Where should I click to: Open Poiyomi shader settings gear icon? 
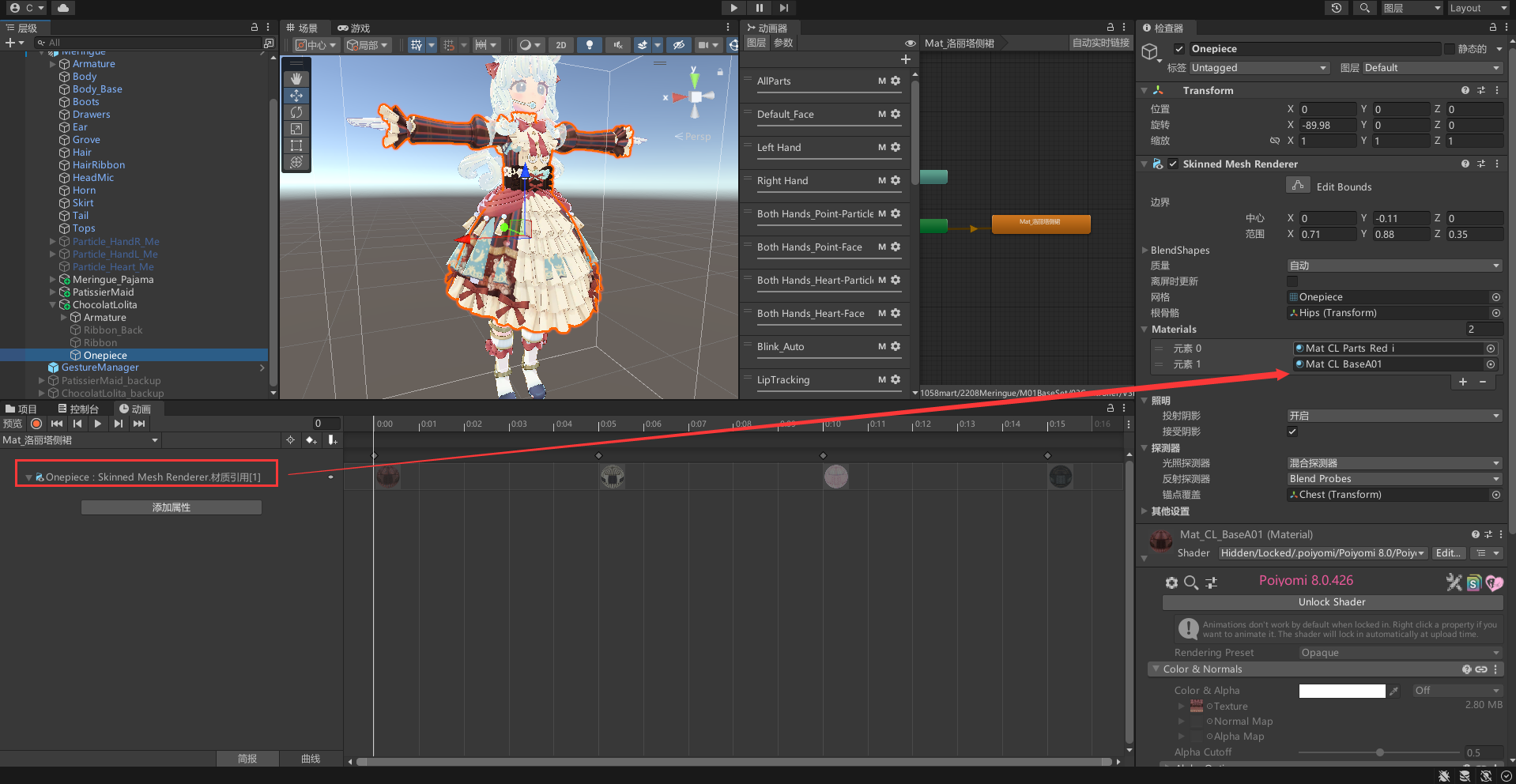[1171, 583]
